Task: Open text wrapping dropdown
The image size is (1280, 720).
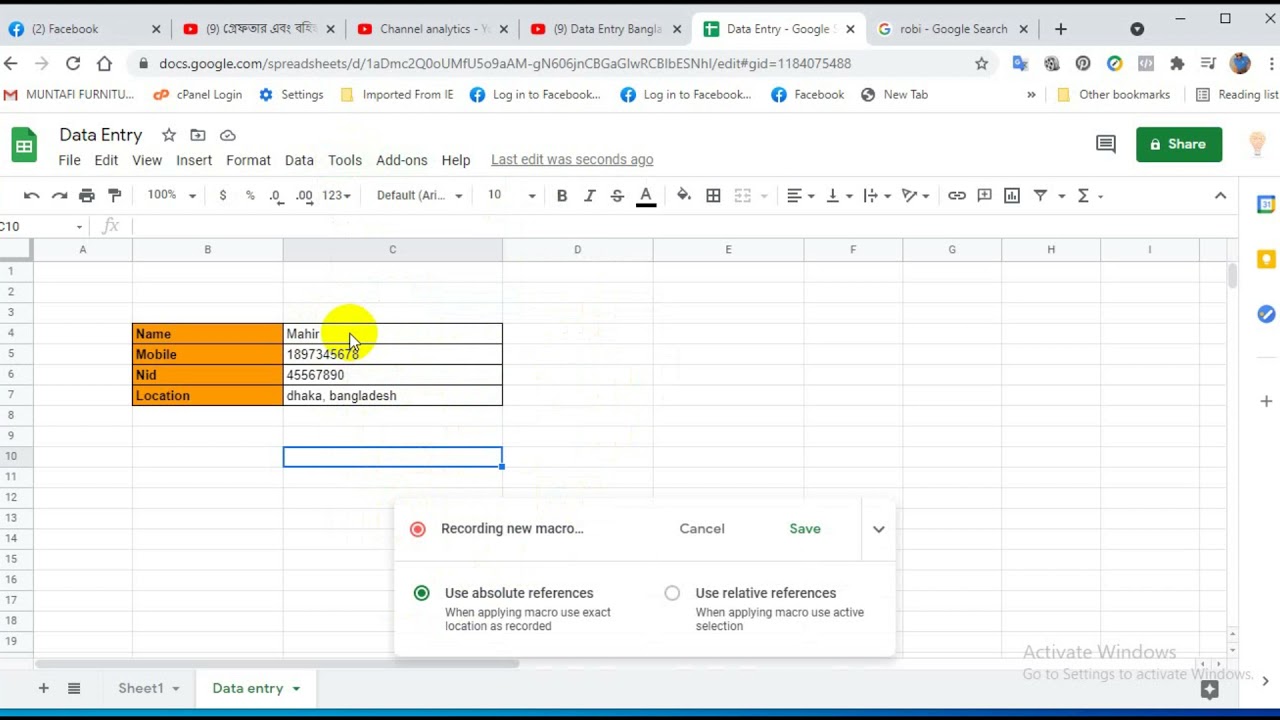Action: click(876, 196)
